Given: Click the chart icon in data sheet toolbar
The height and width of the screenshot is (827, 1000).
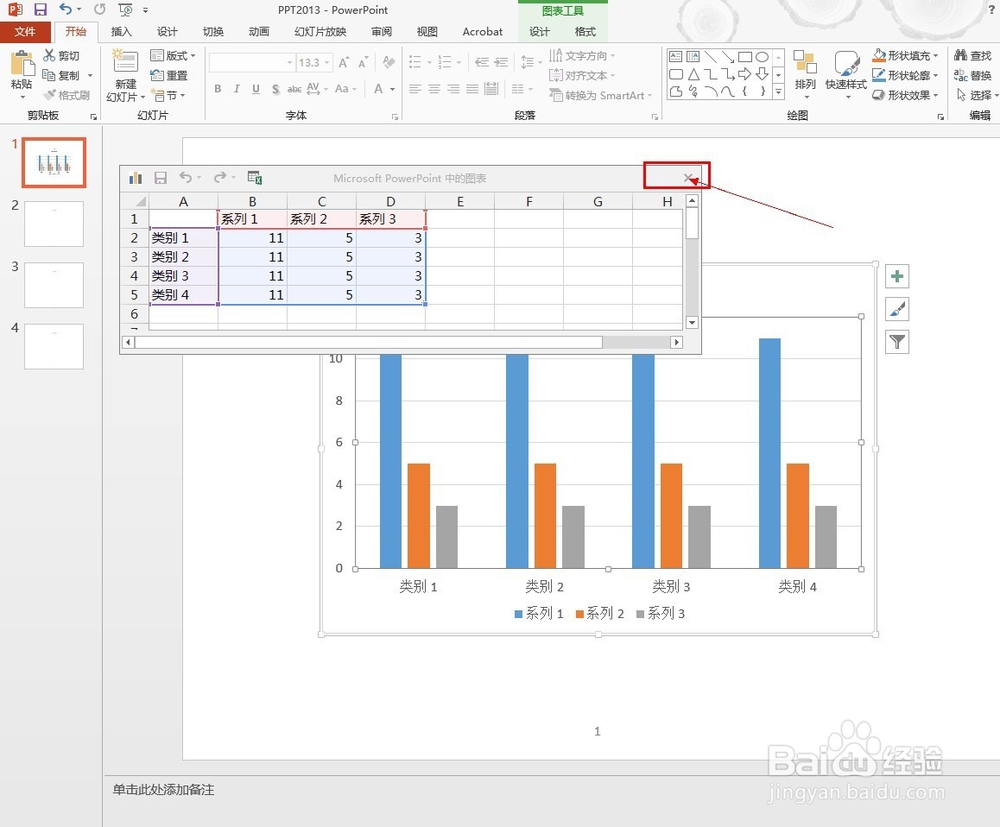Looking at the screenshot, I should (x=135, y=178).
